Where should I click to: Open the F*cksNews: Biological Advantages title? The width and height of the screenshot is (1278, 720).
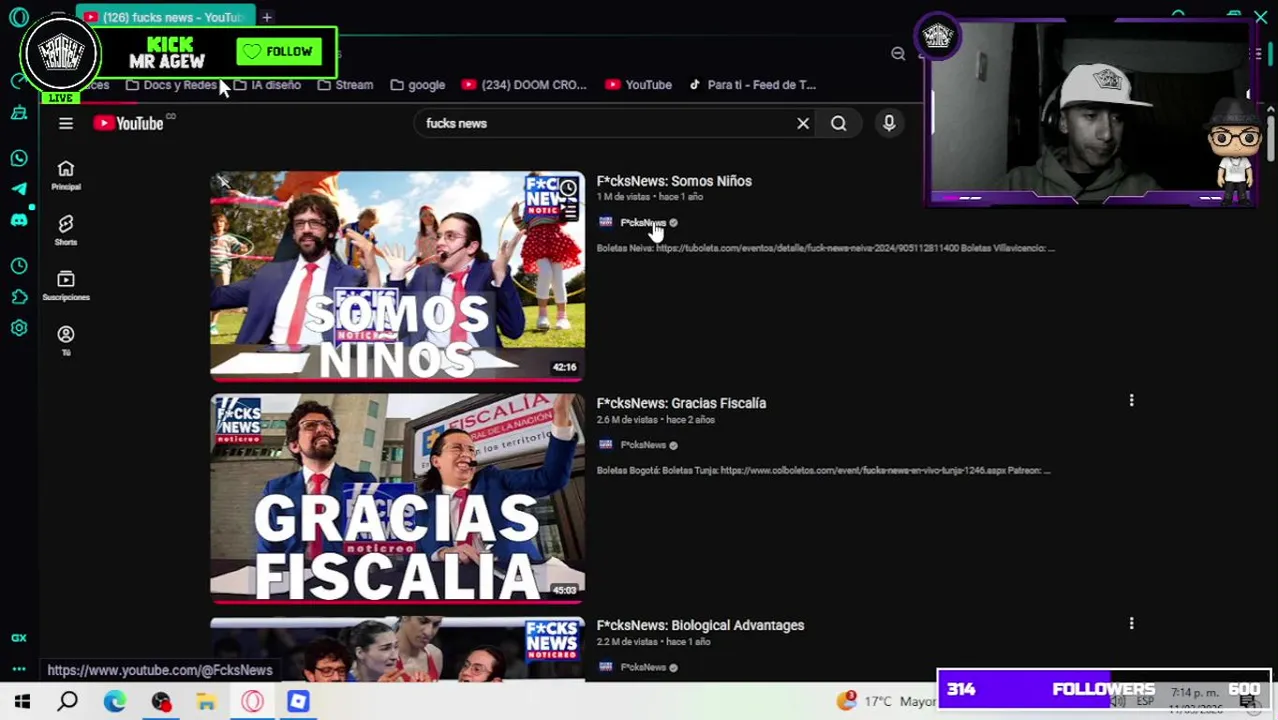point(700,625)
